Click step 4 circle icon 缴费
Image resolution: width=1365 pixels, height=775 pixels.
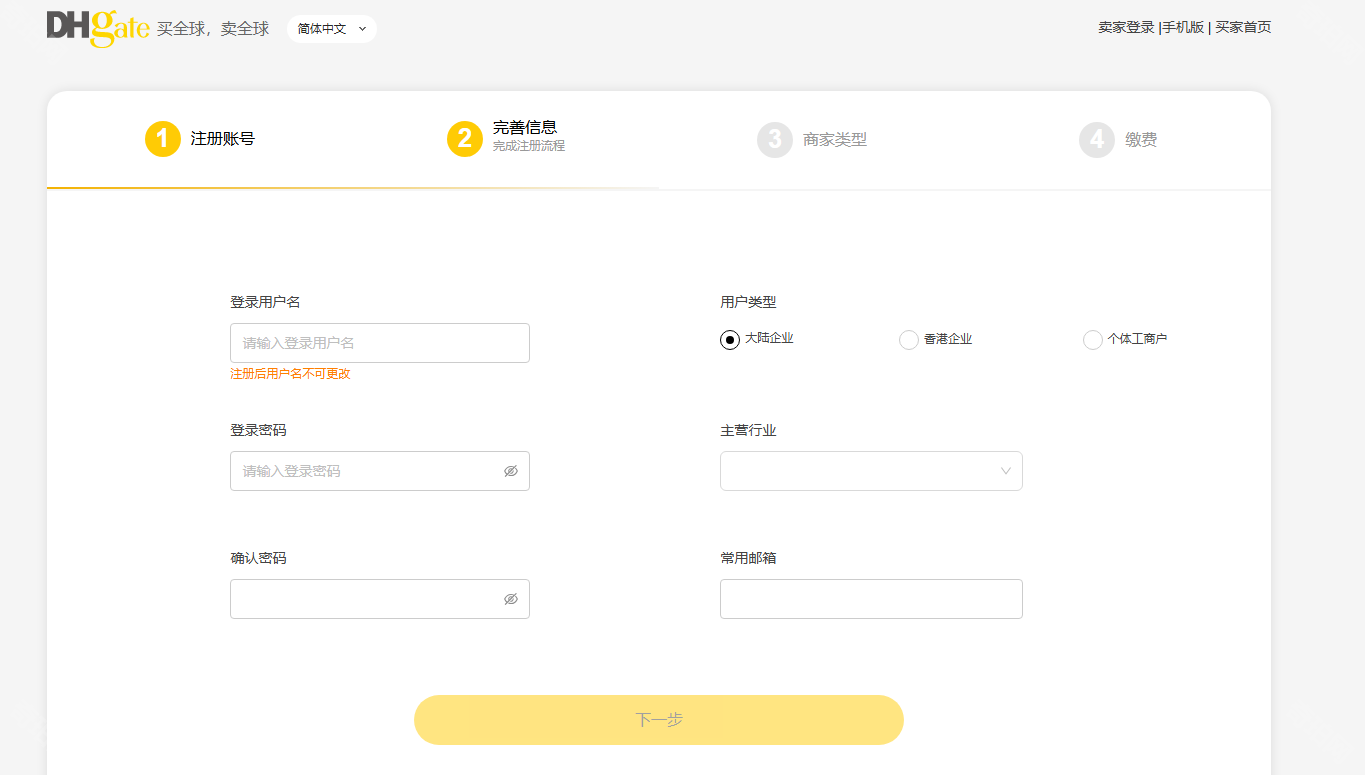[1097, 139]
